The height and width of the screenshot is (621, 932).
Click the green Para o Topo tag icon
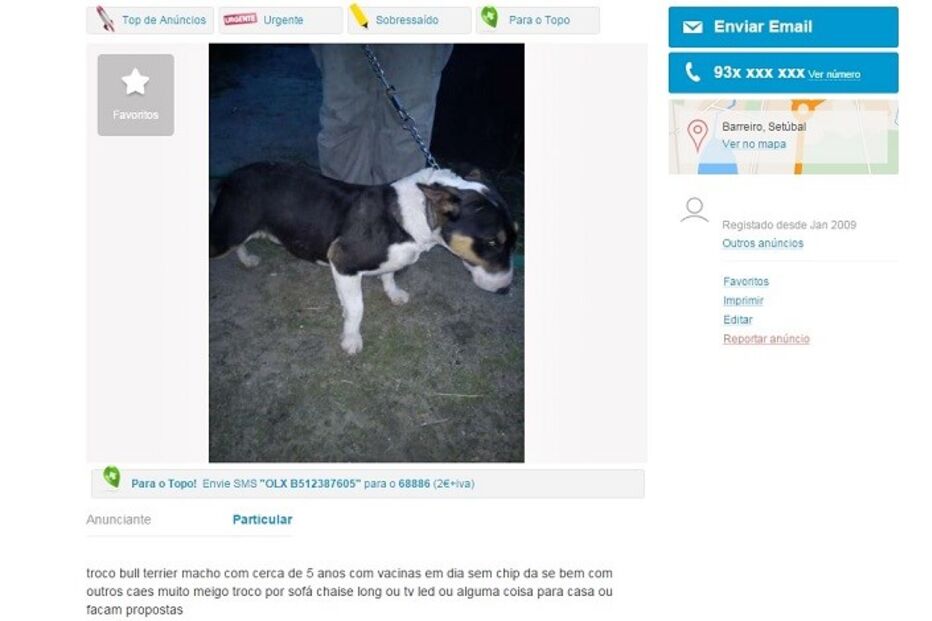(490, 17)
